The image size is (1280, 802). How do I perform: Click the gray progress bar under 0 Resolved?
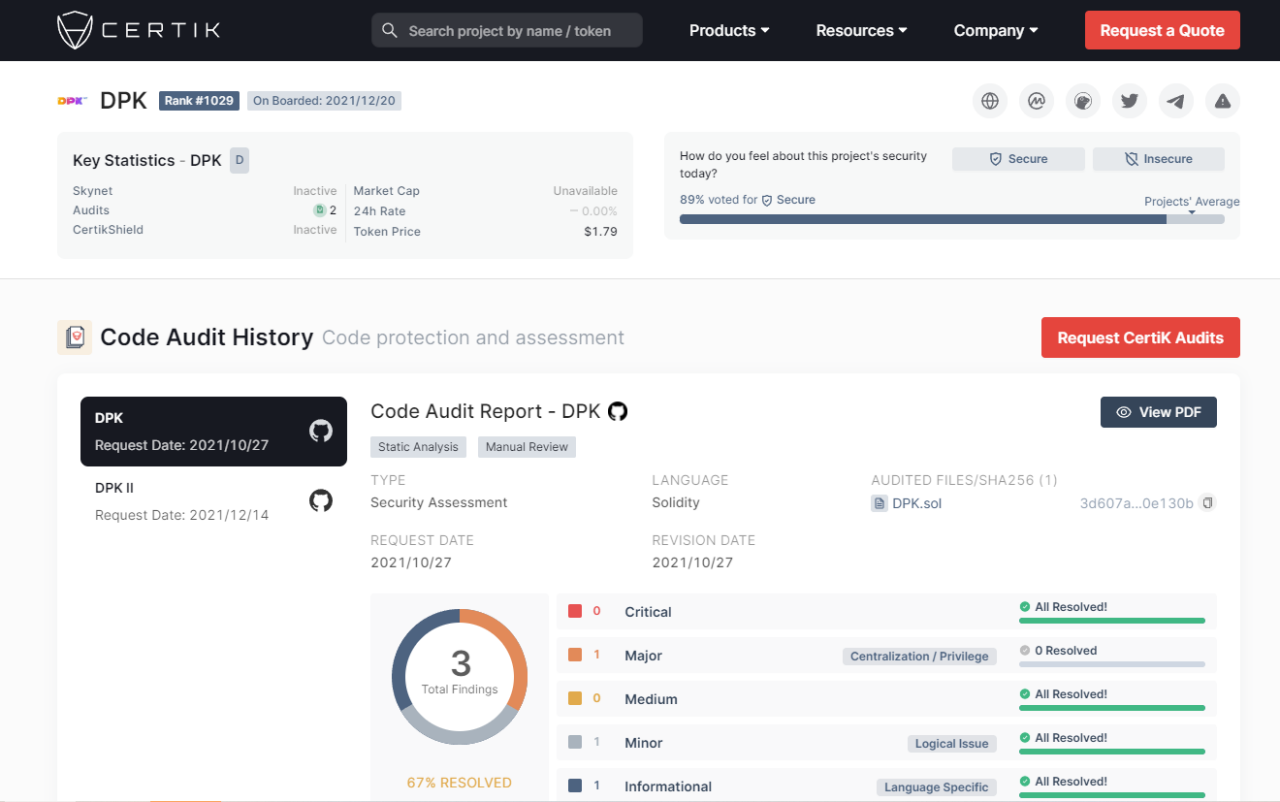pyautogui.click(x=1112, y=665)
